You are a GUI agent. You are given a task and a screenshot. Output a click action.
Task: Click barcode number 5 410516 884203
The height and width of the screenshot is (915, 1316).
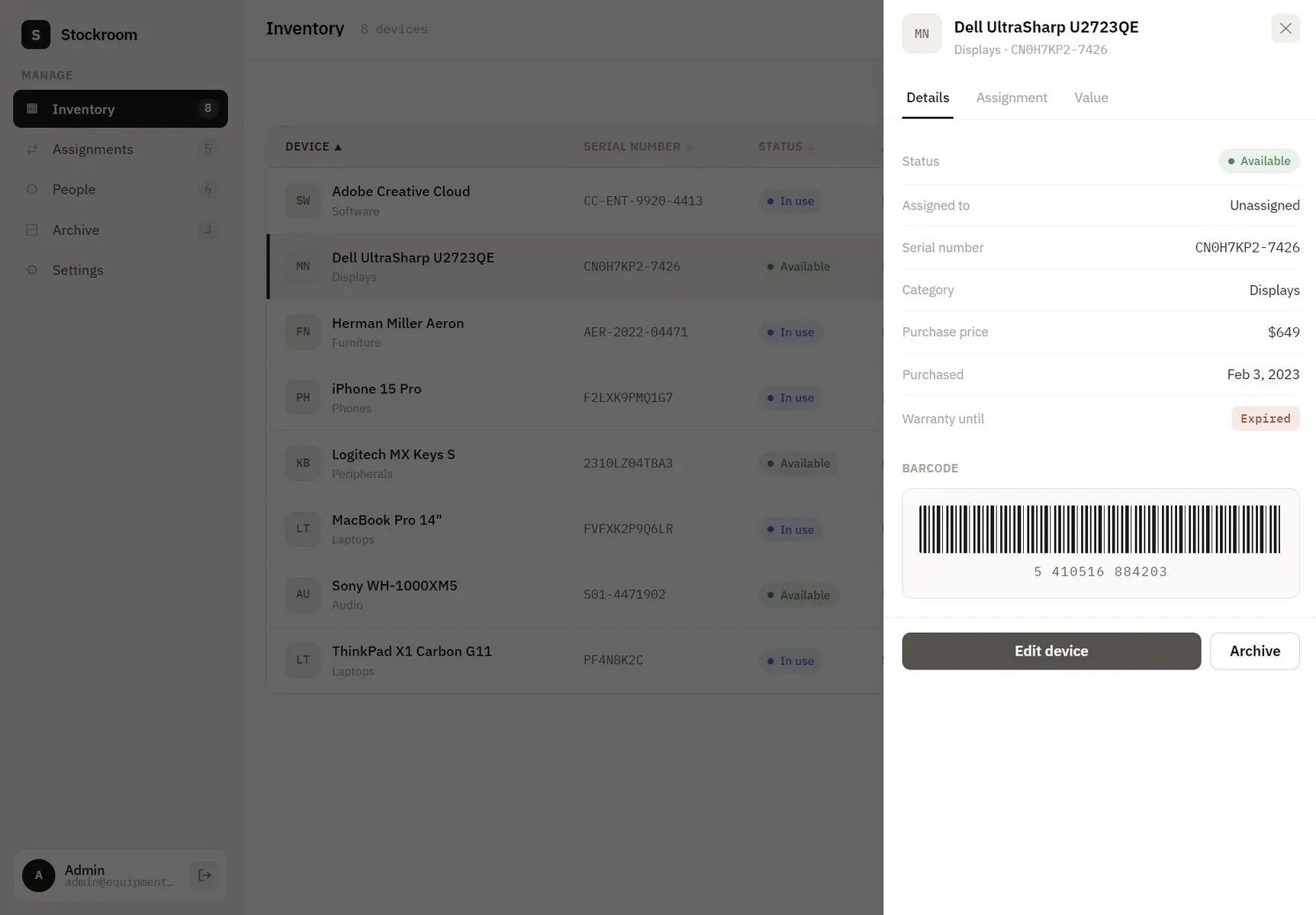click(1100, 572)
